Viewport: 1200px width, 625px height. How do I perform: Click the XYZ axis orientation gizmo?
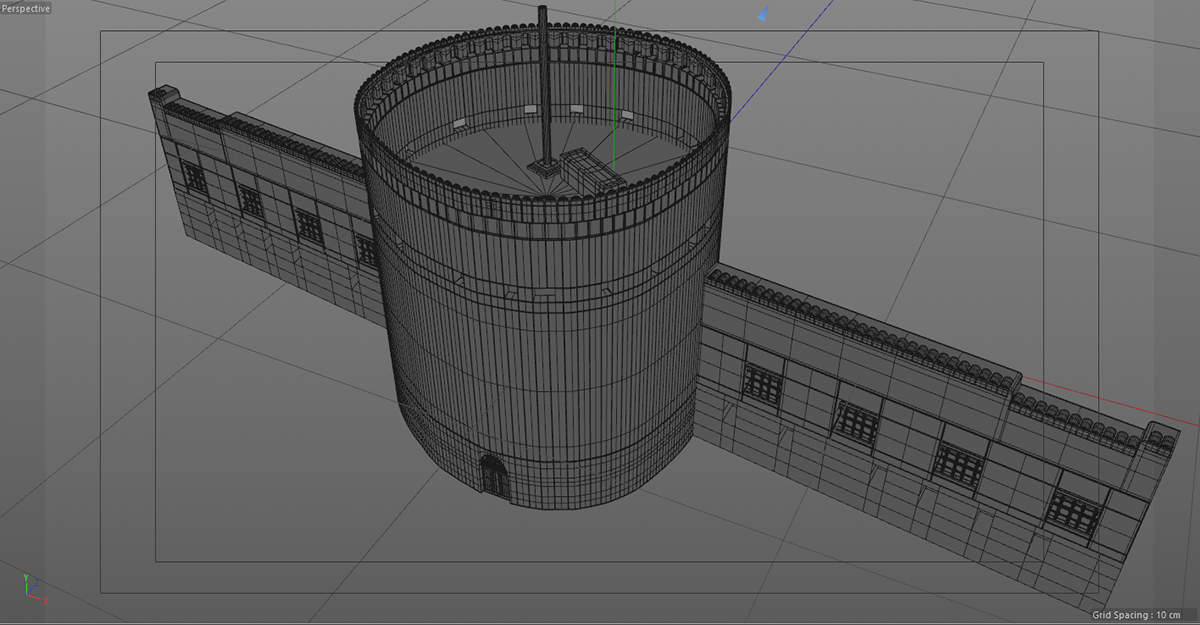coord(31,589)
